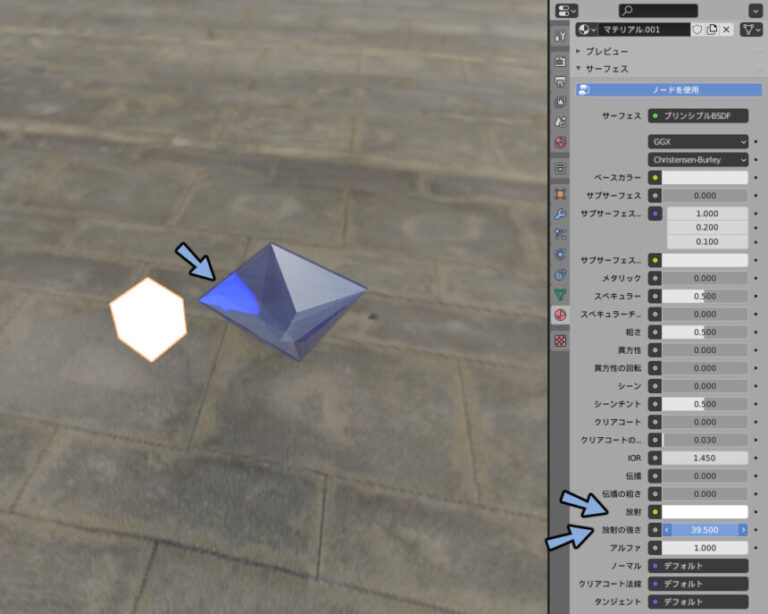Open the Output properties tab icon
Viewport: 768px width, 614px height.
pos(560,81)
